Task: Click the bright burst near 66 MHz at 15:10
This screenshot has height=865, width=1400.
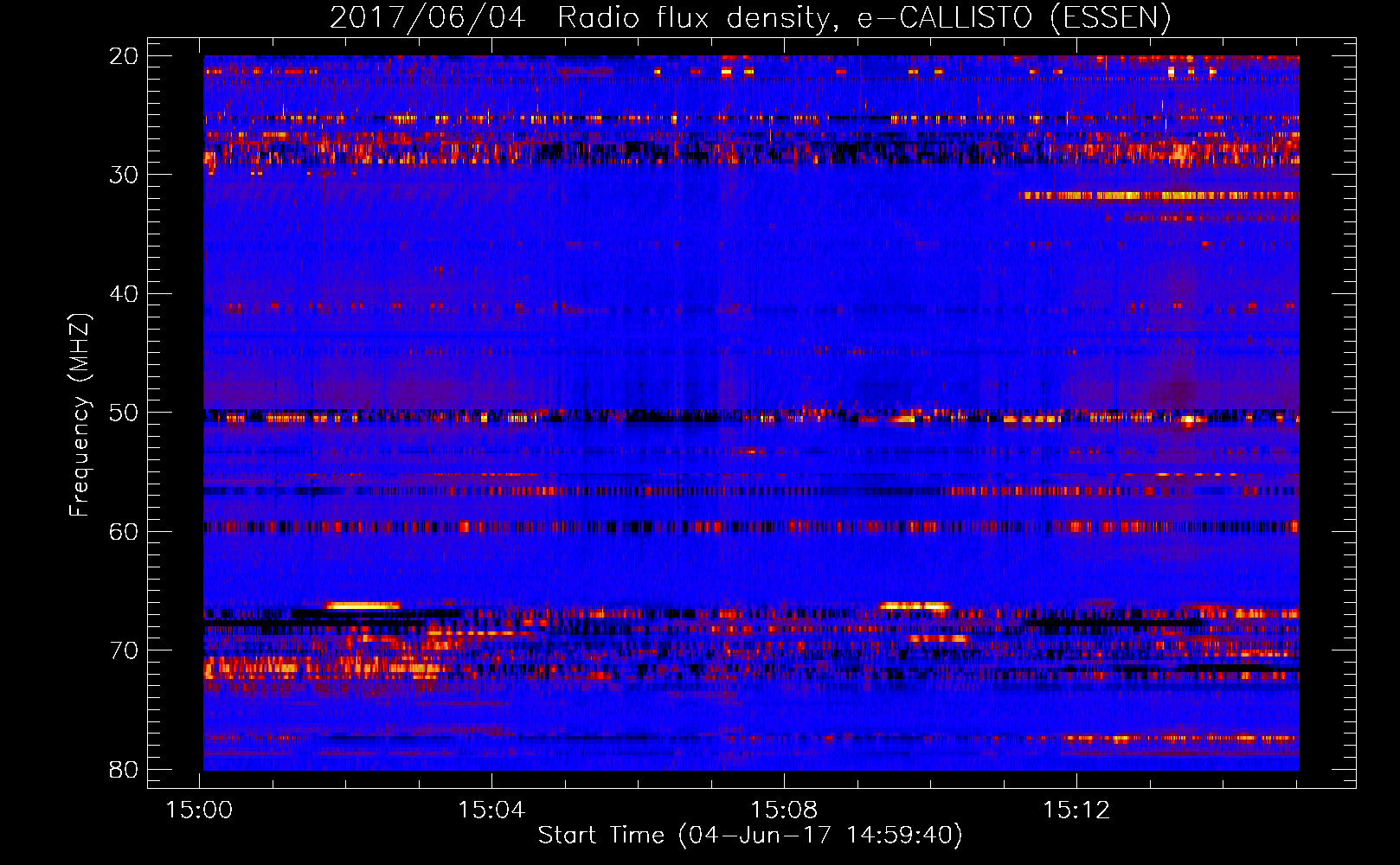Action: tap(915, 605)
